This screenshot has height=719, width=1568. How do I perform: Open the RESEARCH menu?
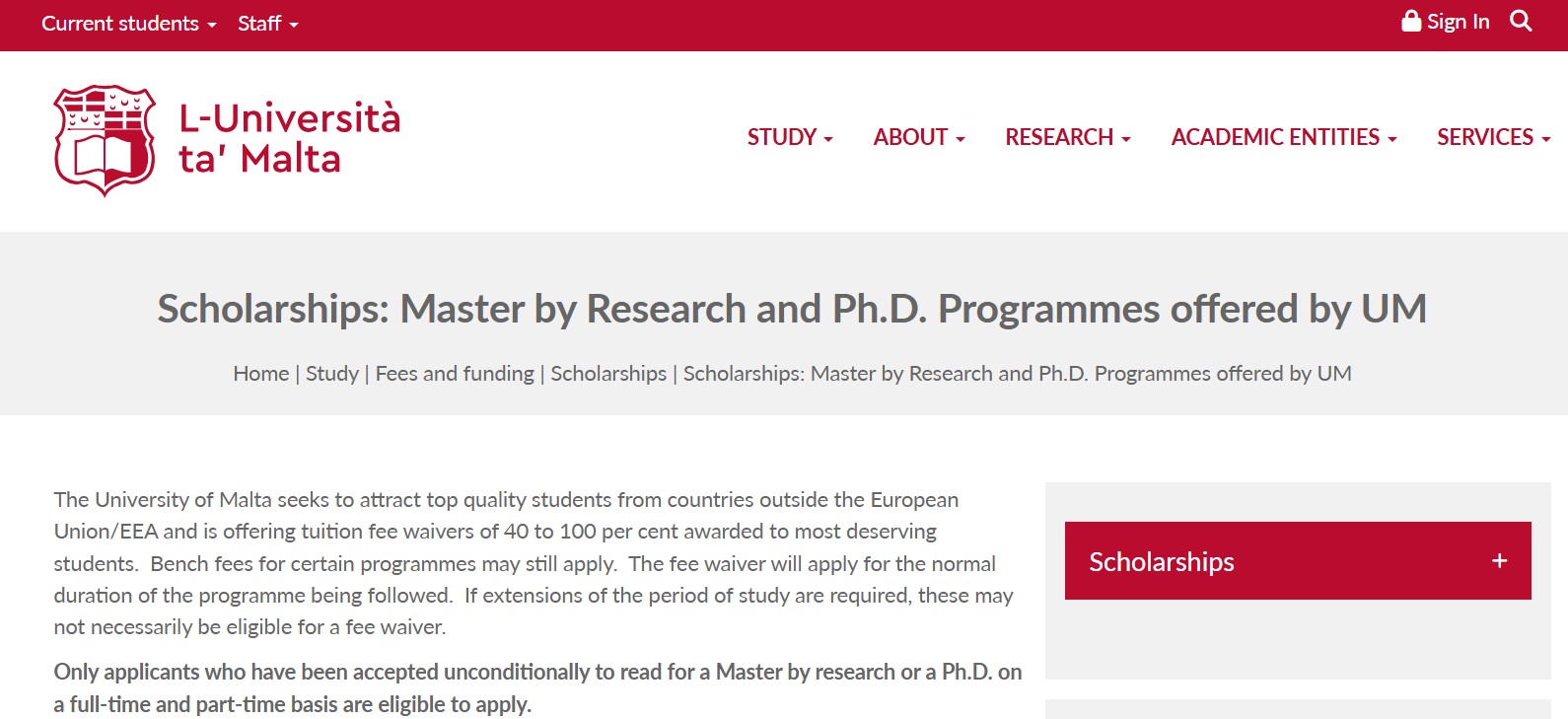click(x=1068, y=137)
